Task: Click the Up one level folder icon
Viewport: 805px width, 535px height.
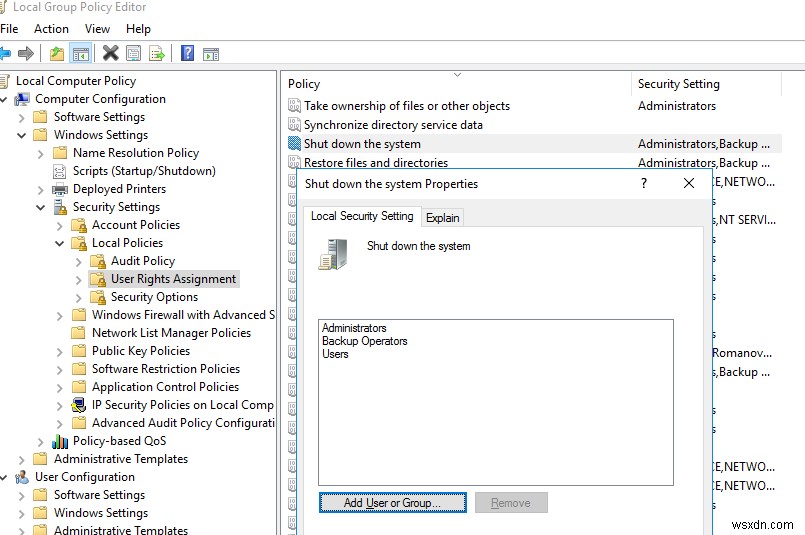Action: (x=57, y=53)
